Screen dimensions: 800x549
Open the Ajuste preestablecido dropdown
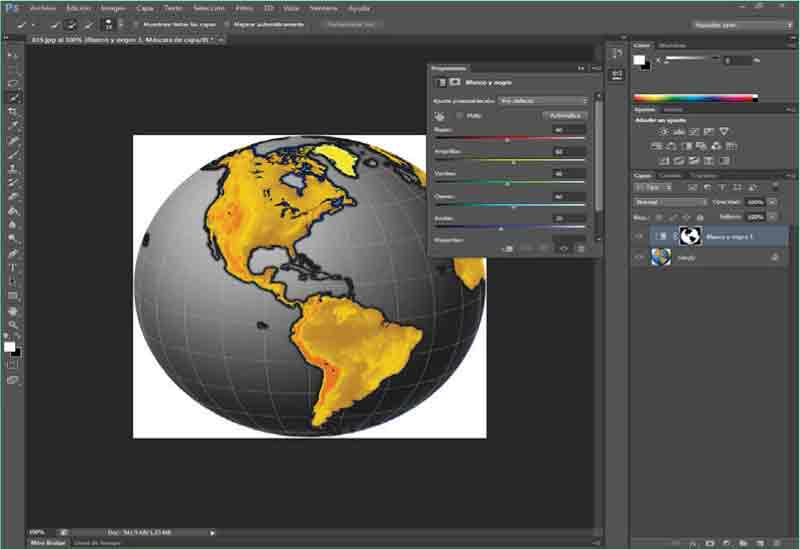tap(543, 101)
